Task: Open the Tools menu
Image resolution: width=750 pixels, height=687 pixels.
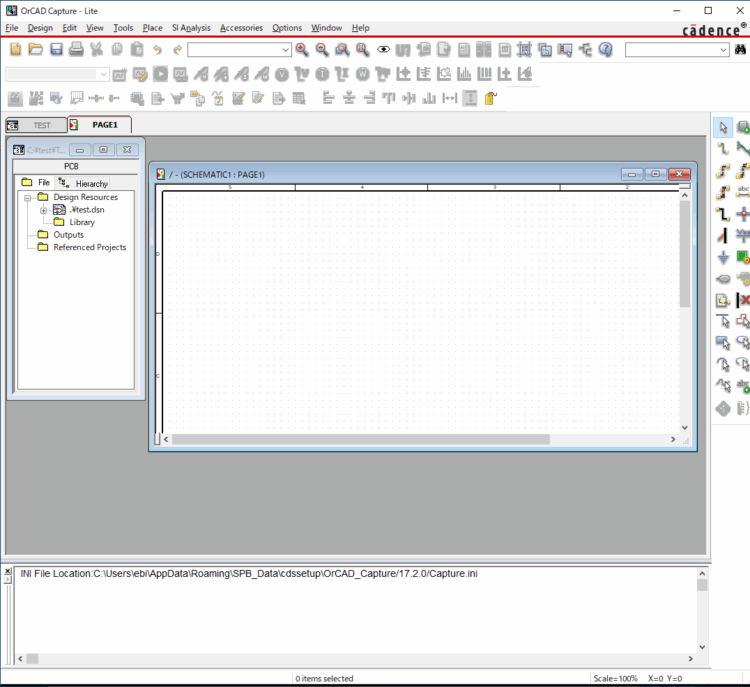Action: 123,28
